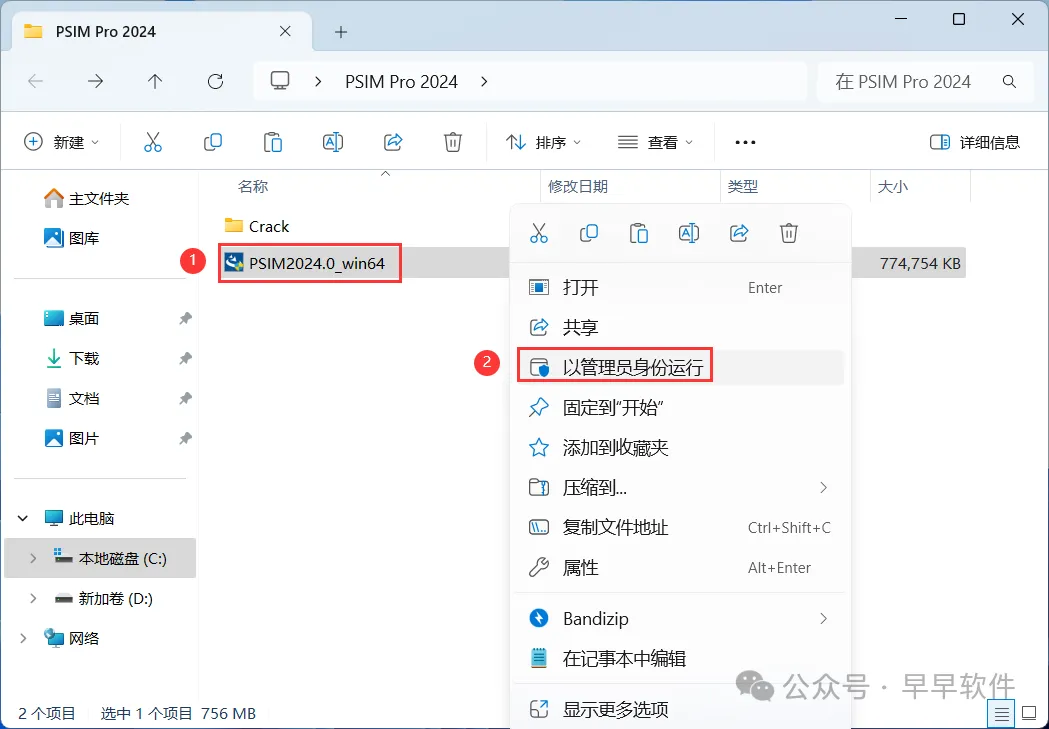Open the 新建 dropdown
The height and width of the screenshot is (729, 1049).
pyautogui.click(x=62, y=142)
